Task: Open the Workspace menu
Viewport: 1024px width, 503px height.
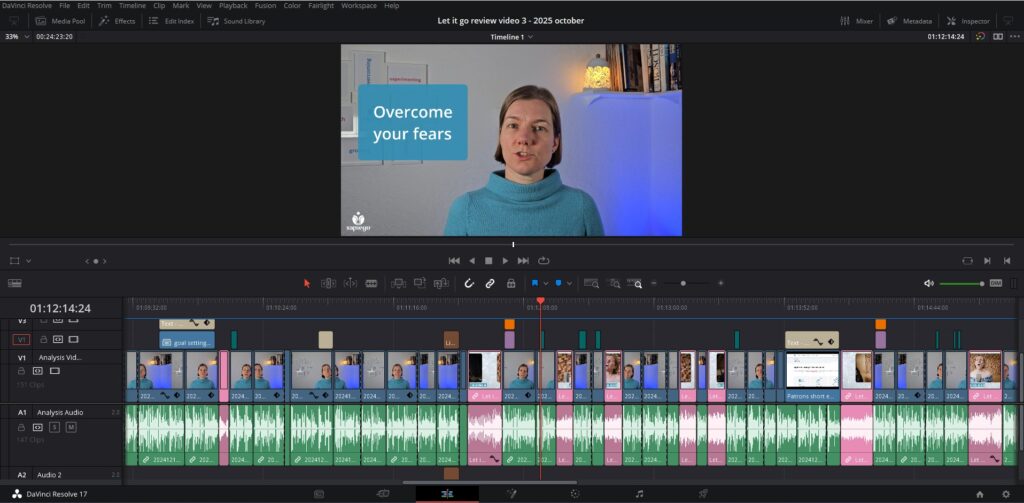Action: pos(358,5)
